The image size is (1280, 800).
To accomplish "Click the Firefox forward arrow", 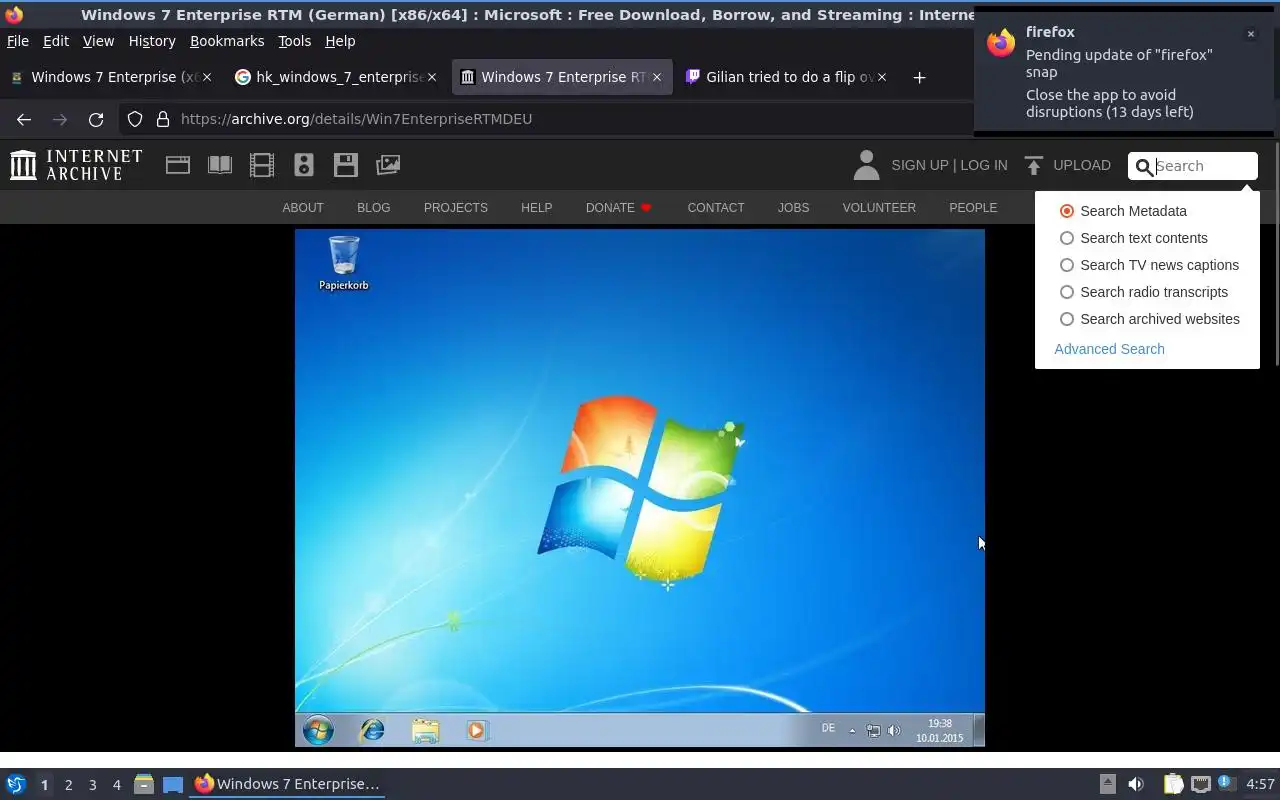I will pos(60,119).
